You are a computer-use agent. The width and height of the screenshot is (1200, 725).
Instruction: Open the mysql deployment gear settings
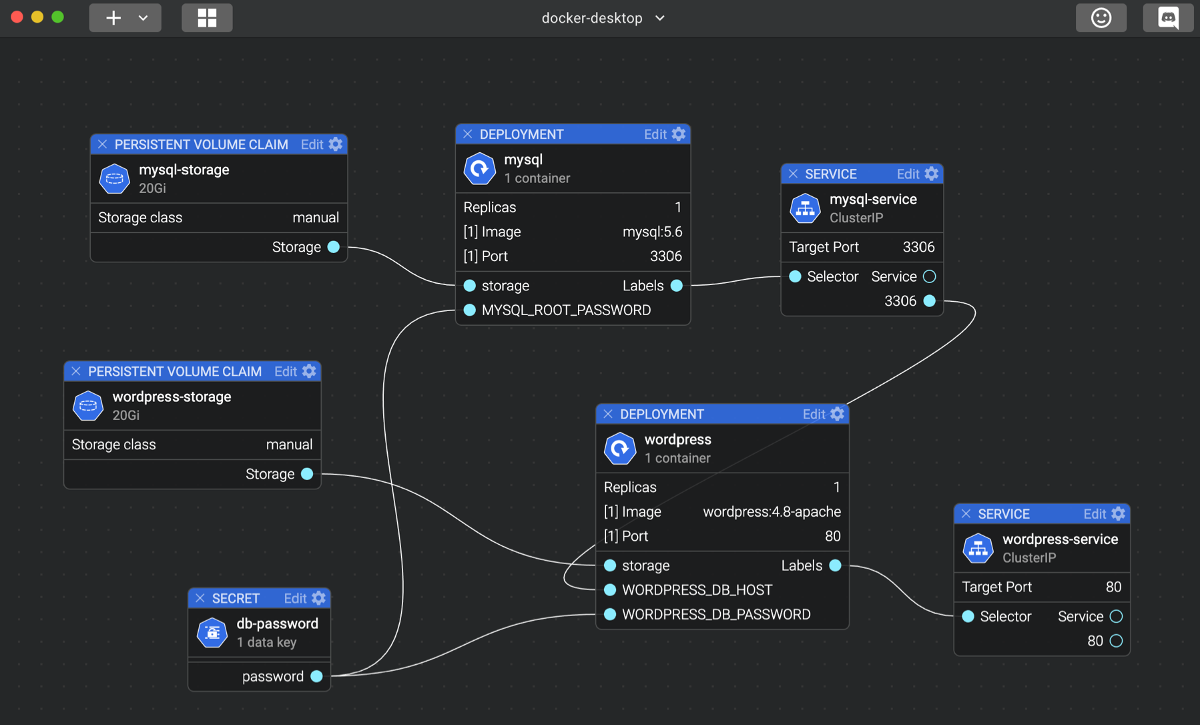point(679,135)
